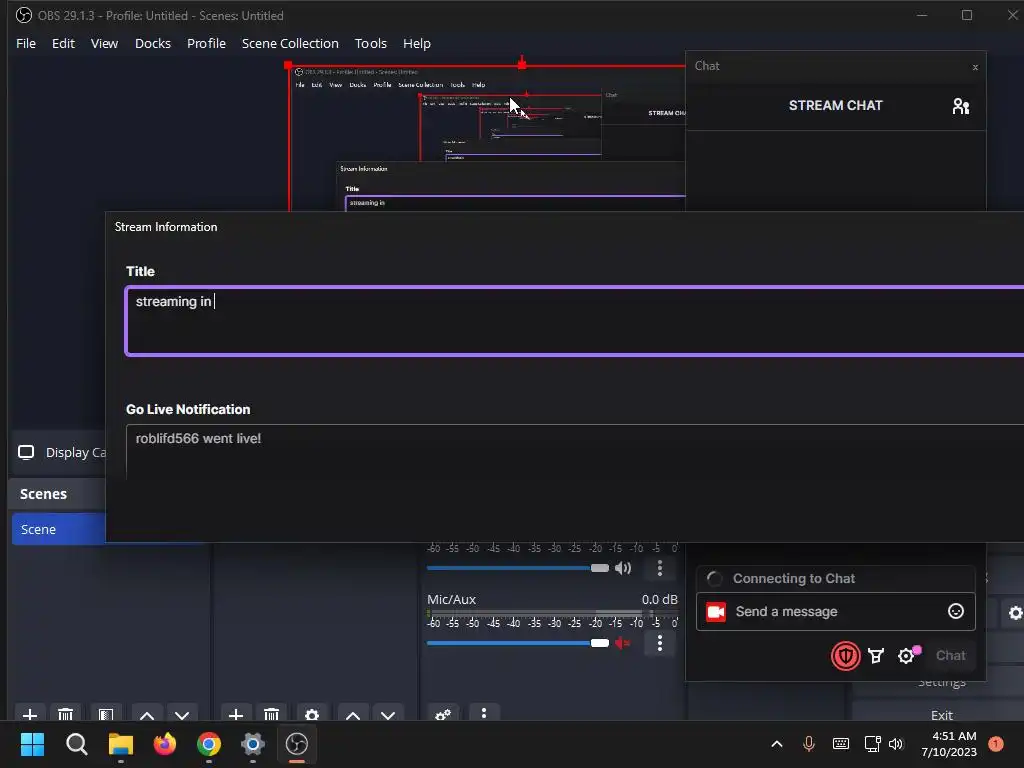The width and height of the screenshot is (1024, 768).
Task: Click the Stream Information dock title
Action: tap(166, 227)
